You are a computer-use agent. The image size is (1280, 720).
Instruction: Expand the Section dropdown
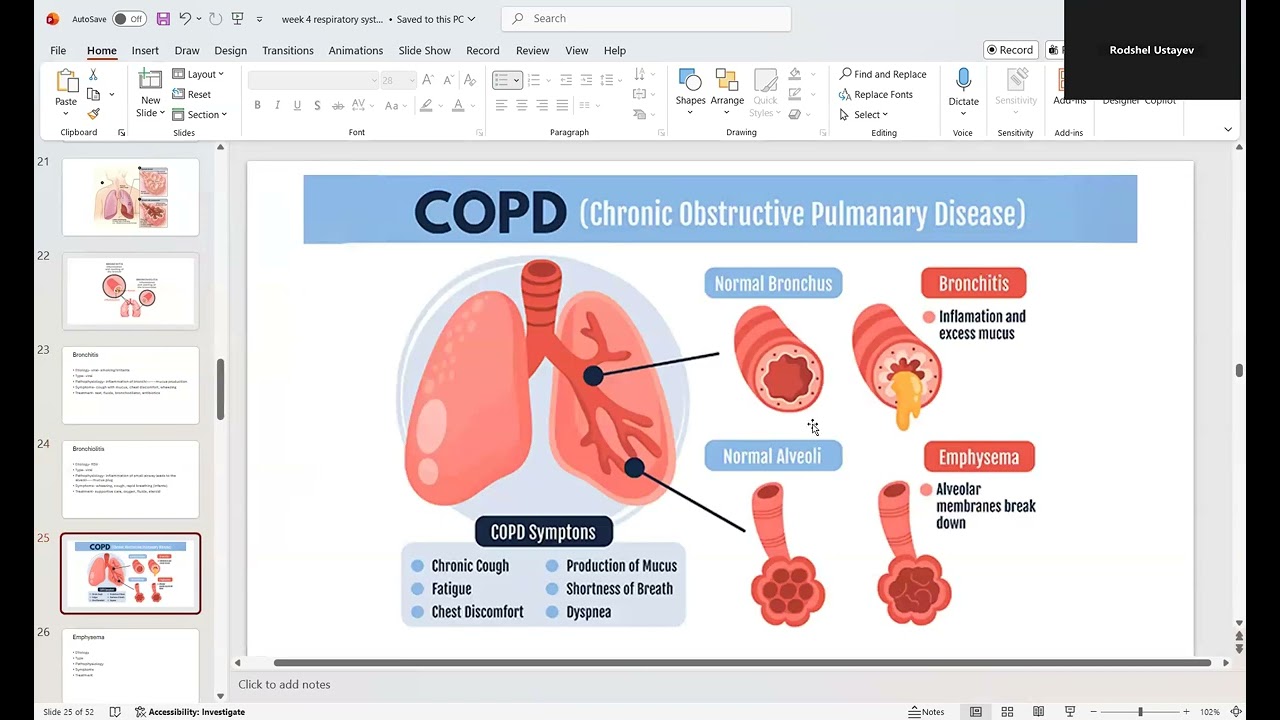pos(200,114)
